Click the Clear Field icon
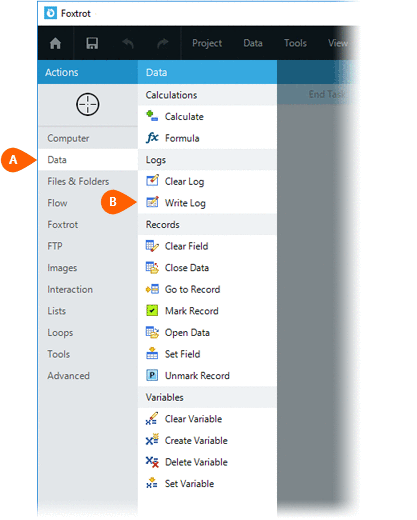Image resolution: width=417 pixels, height=520 pixels. click(x=152, y=246)
